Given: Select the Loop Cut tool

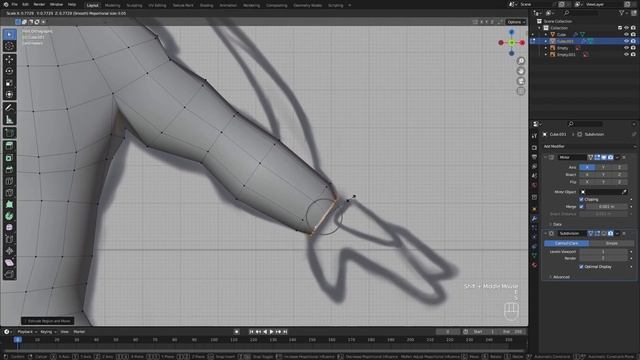Looking at the screenshot, I should [9, 181].
